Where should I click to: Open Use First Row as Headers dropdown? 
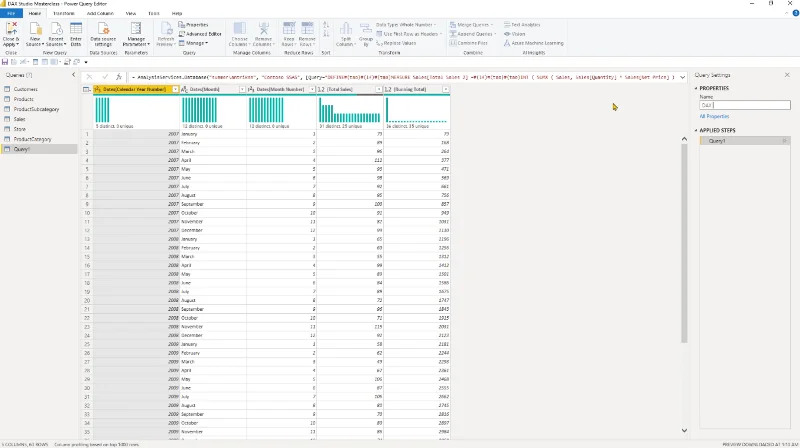click(409, 34)
